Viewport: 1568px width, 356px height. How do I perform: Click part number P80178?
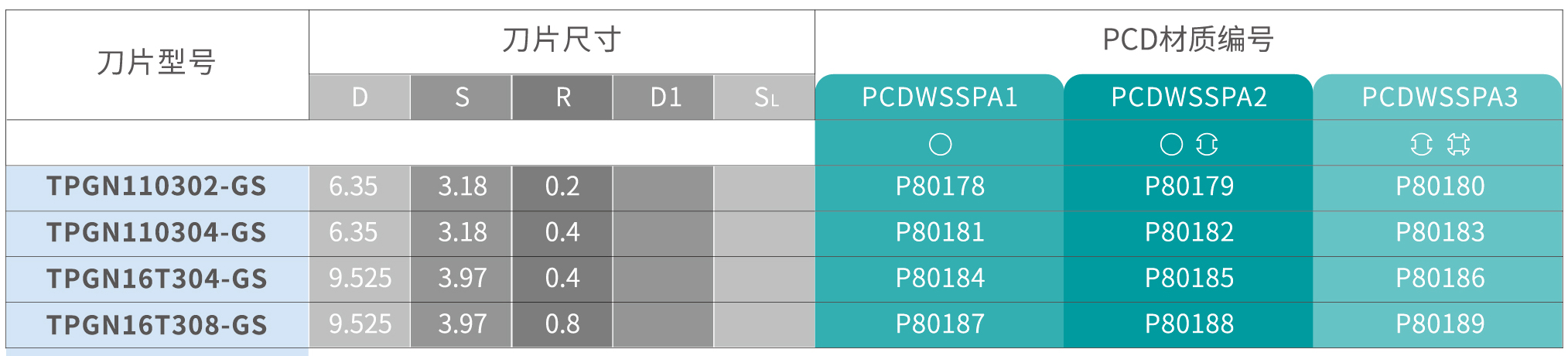tap(940, 187)
